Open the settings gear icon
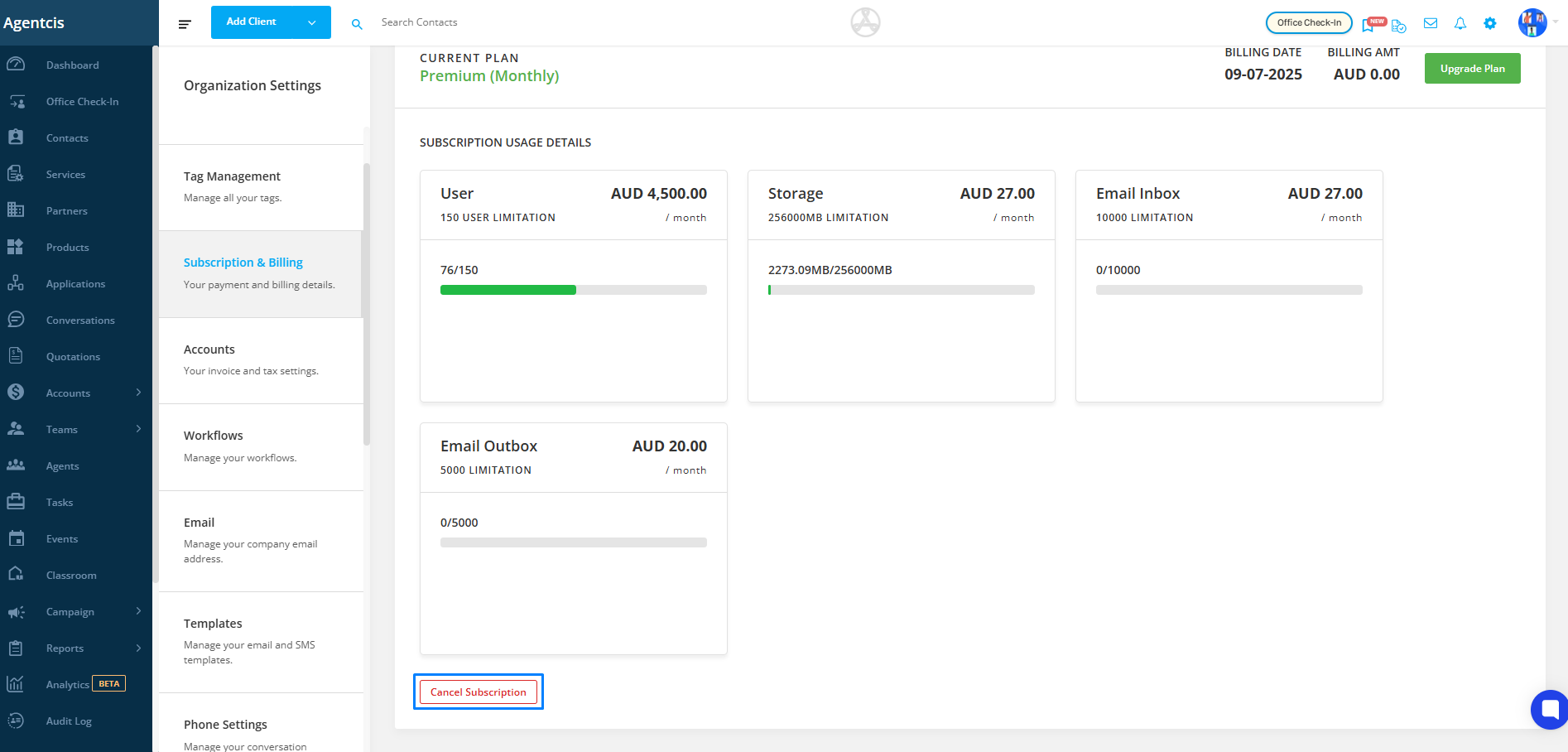Image resolution: width=1568 pixels, height=752 pixels. pos(1490,23)
